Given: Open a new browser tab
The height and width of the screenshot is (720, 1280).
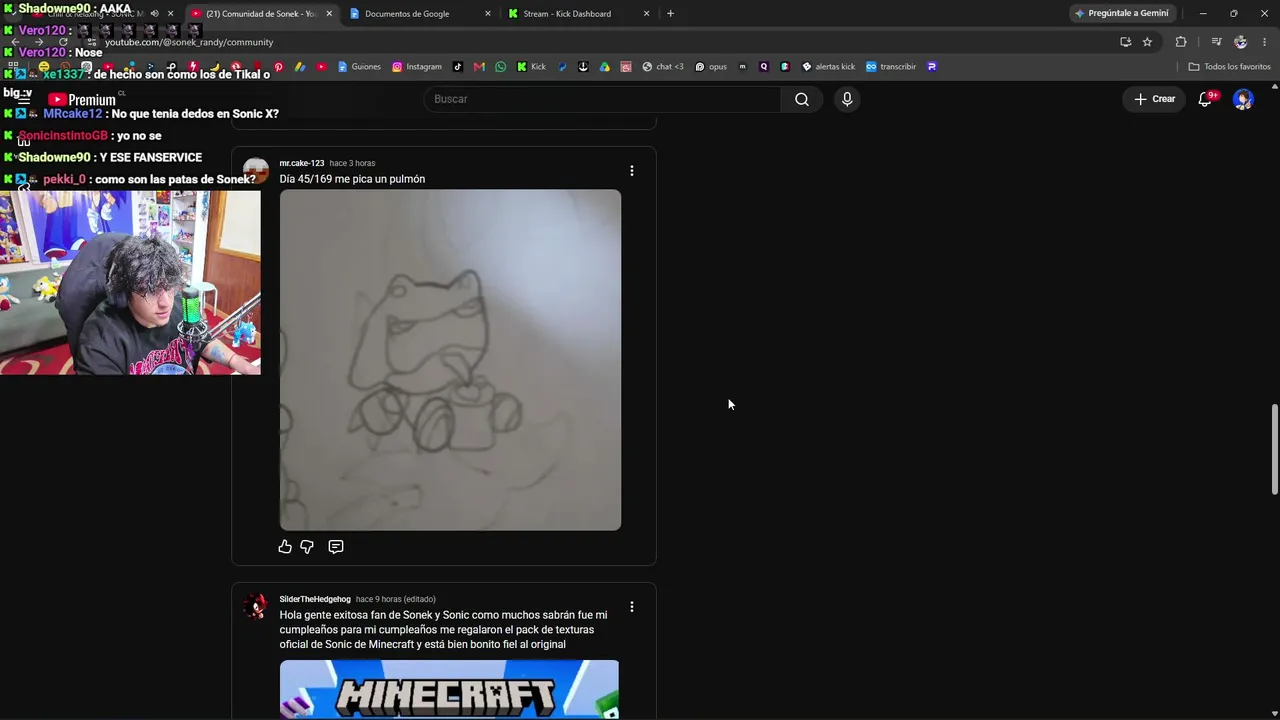Looking at the screenshot, I should 670,14.
